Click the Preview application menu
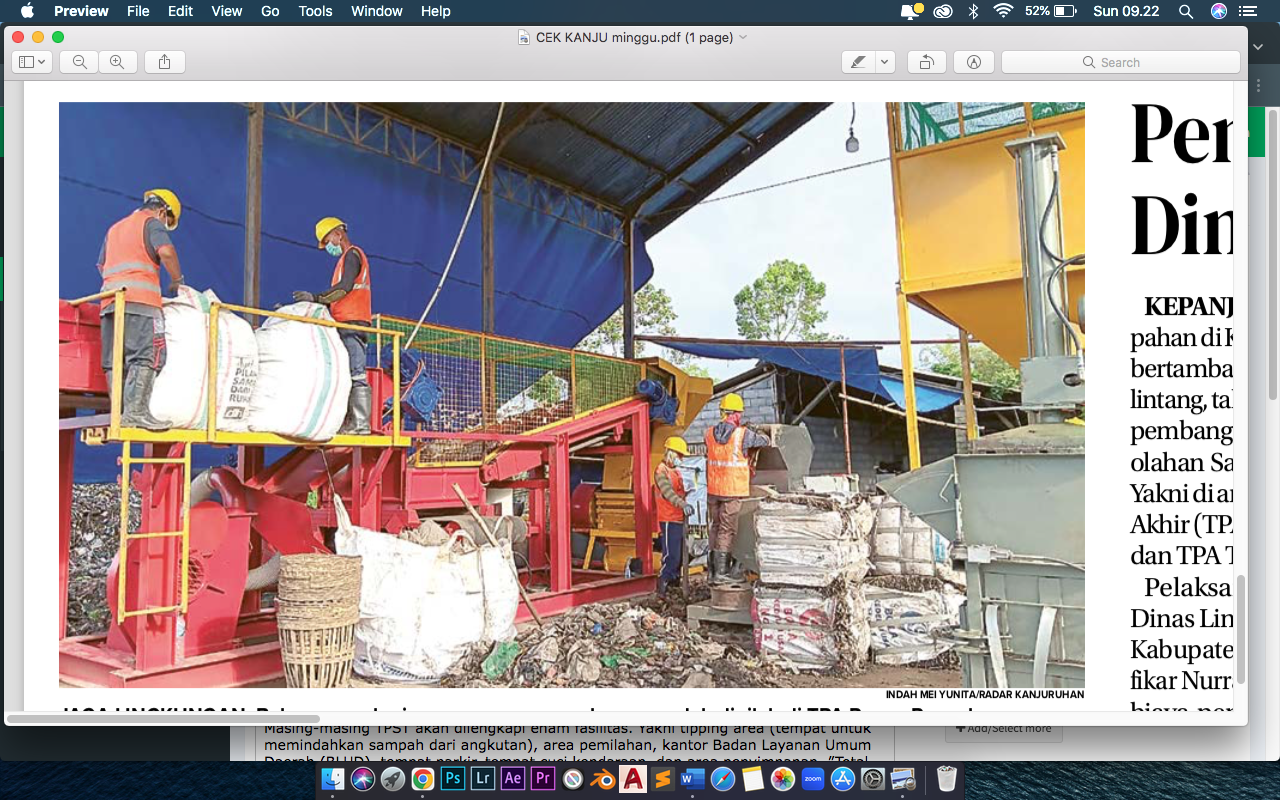The width and height of the screenshot is (1280, 800). pyautogui.click(x=81, y=11)
